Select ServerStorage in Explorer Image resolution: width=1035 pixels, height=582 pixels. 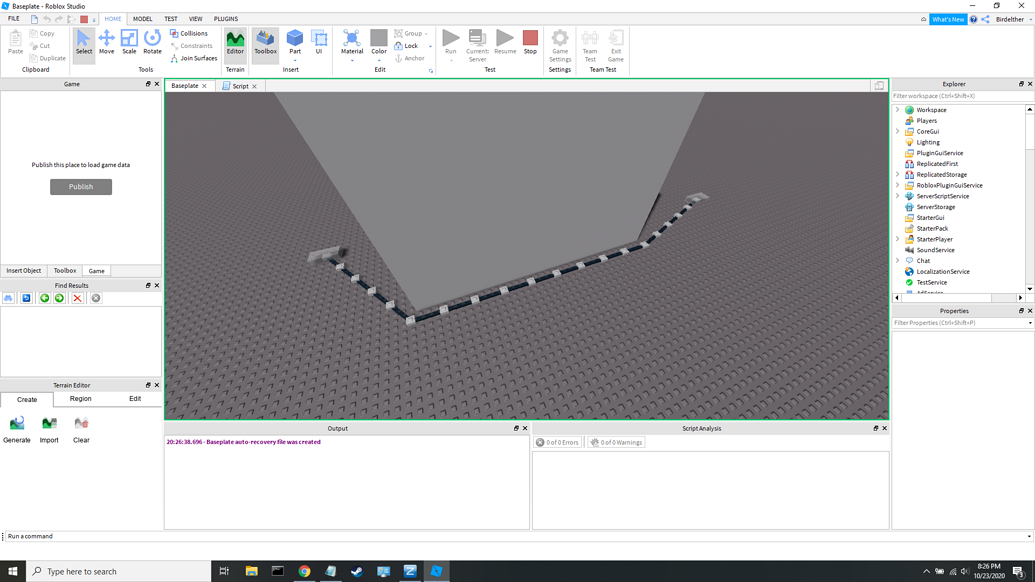[x=935, y=207]
